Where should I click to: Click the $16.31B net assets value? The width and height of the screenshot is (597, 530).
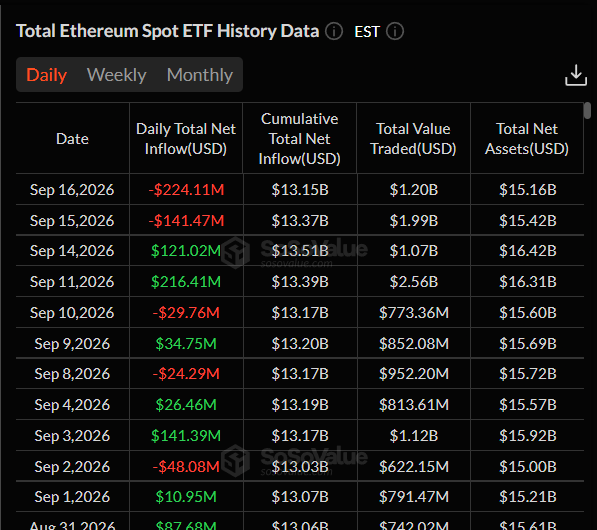[x=528, y=282]
